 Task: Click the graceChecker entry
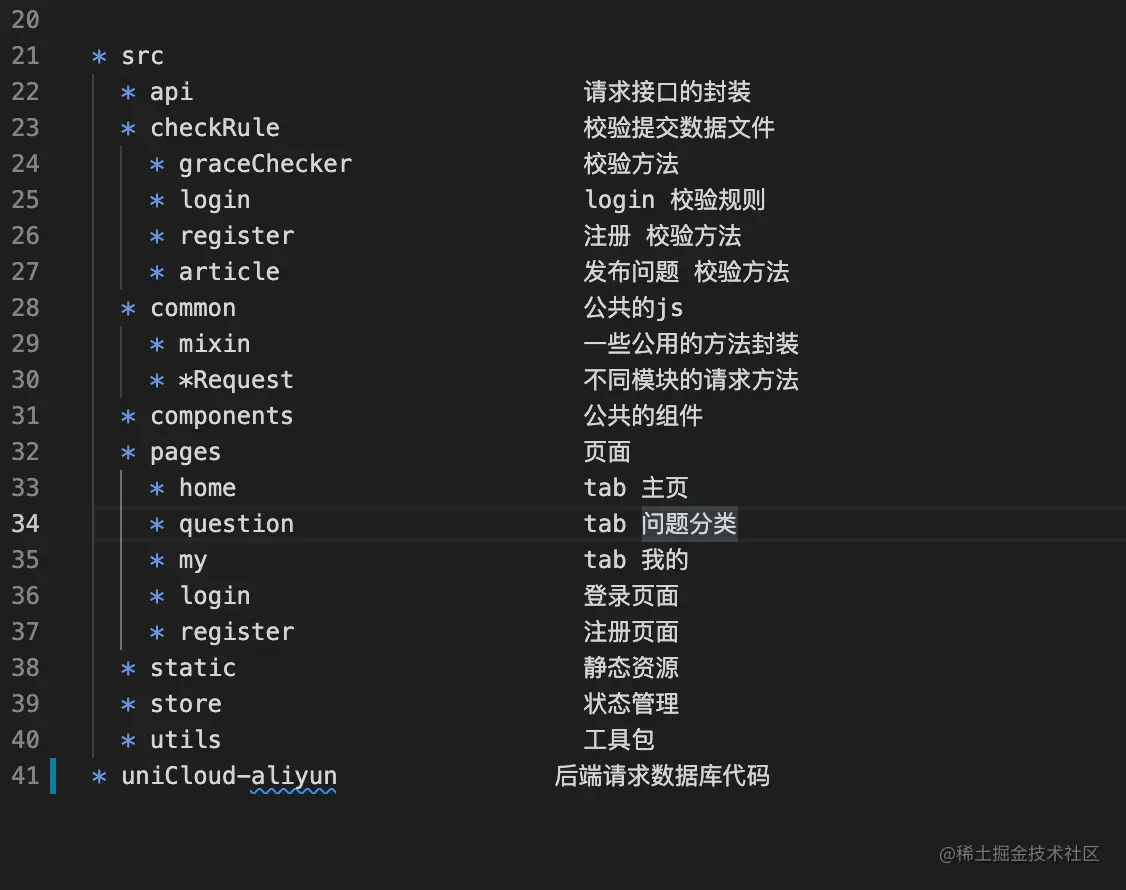pos(265,164)
